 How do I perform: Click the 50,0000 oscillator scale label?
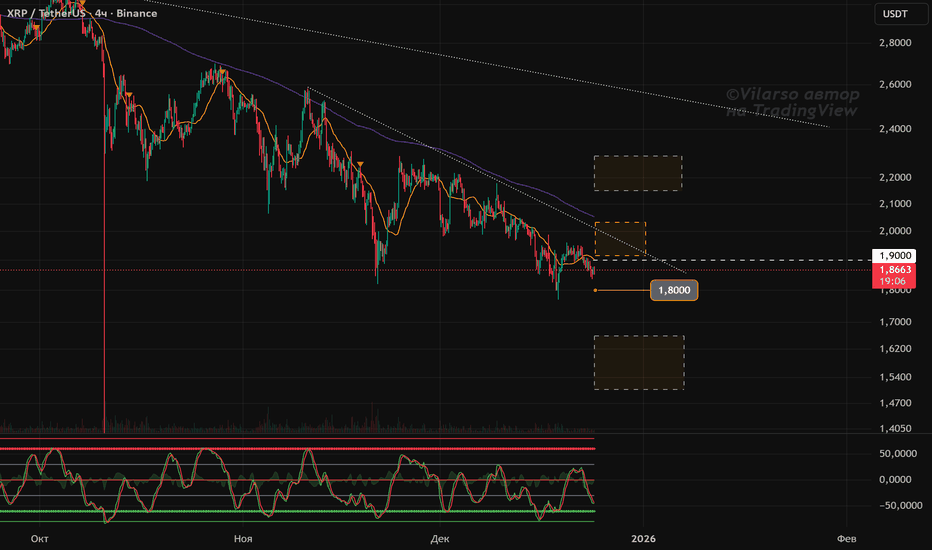coord(898,454)
